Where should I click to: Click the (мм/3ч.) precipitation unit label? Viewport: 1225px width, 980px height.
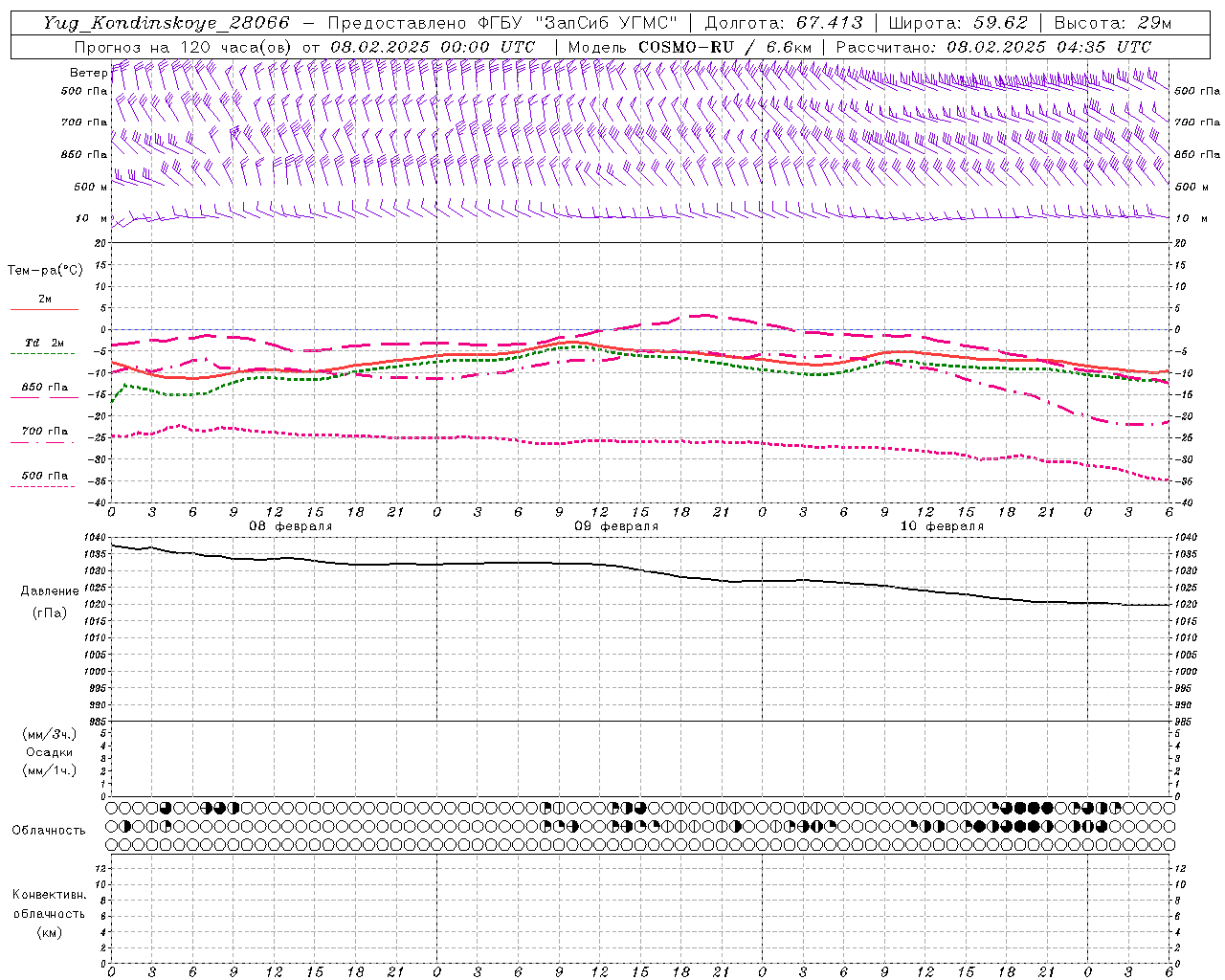(49, 734)
